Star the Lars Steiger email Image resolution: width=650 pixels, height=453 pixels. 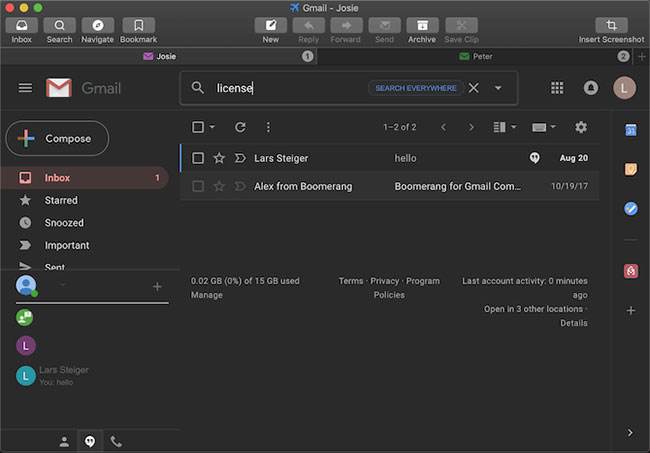[x=219, y=158]
